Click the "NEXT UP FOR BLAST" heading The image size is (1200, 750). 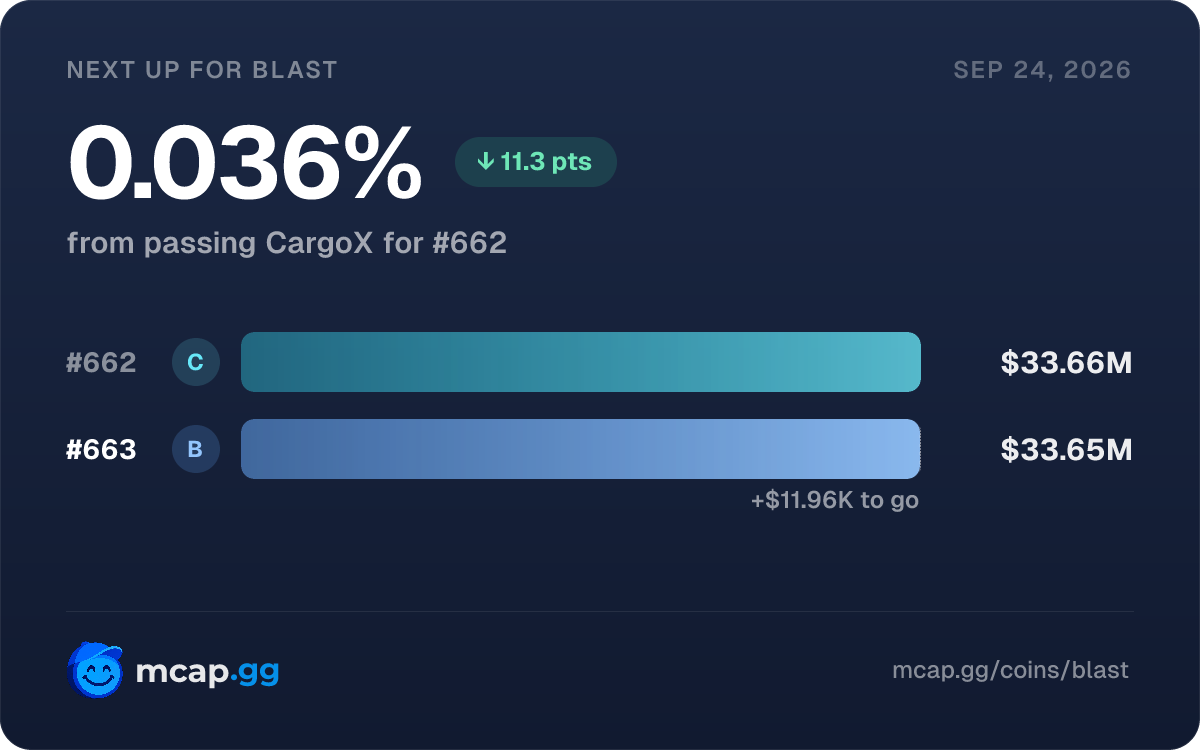[202, 70]
